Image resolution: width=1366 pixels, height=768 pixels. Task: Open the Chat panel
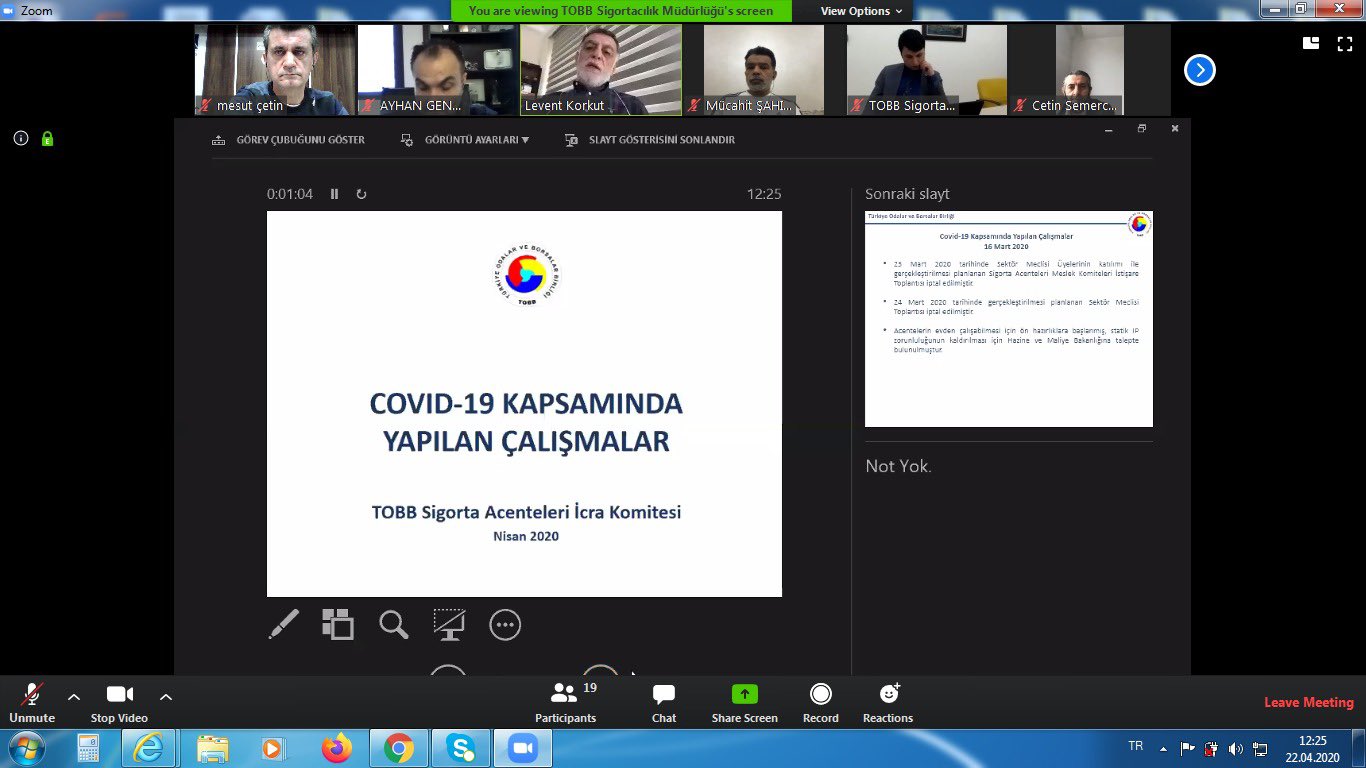[x=664, y=703]
